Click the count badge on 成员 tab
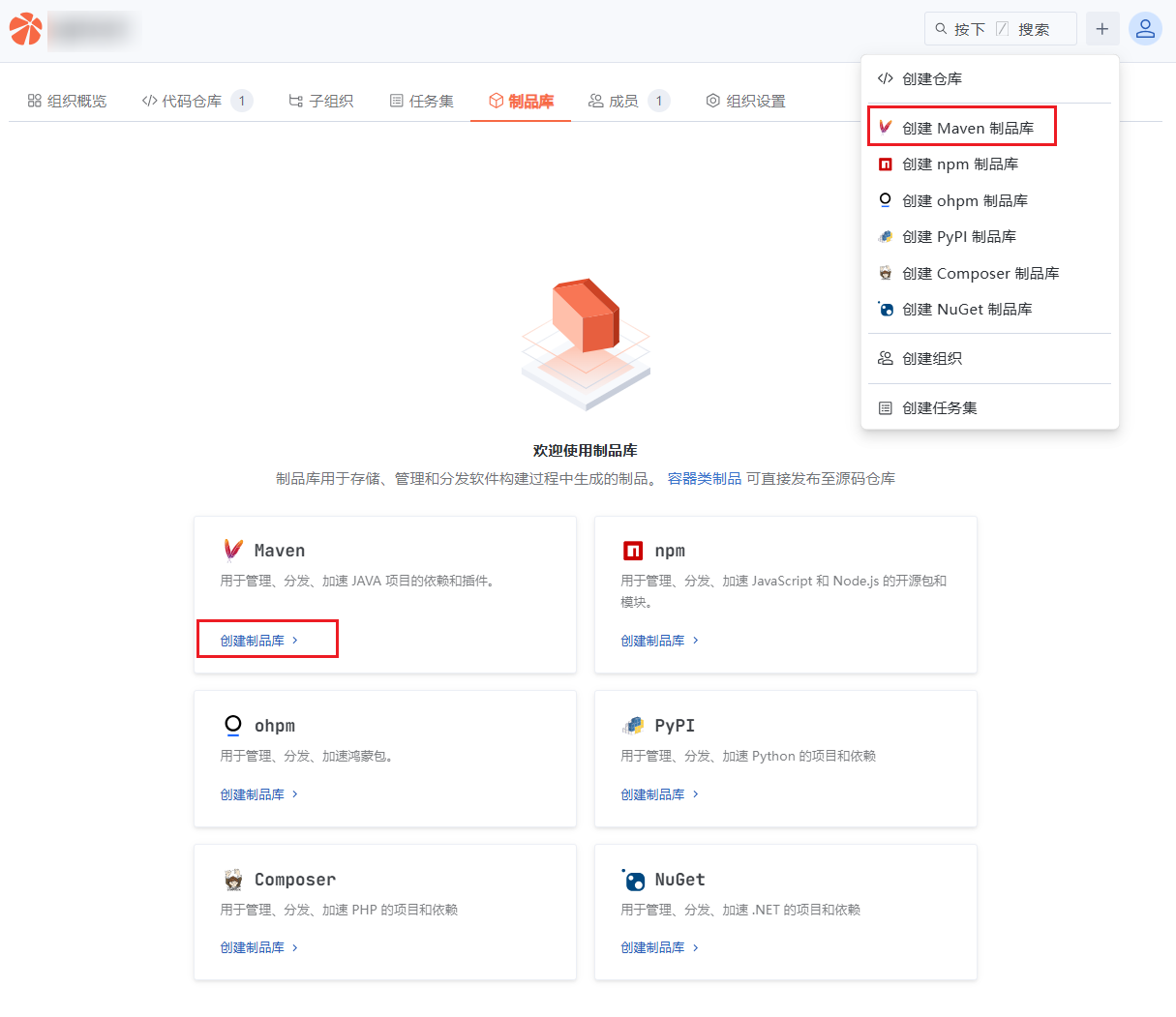1176x1017 pixels. 659,101
